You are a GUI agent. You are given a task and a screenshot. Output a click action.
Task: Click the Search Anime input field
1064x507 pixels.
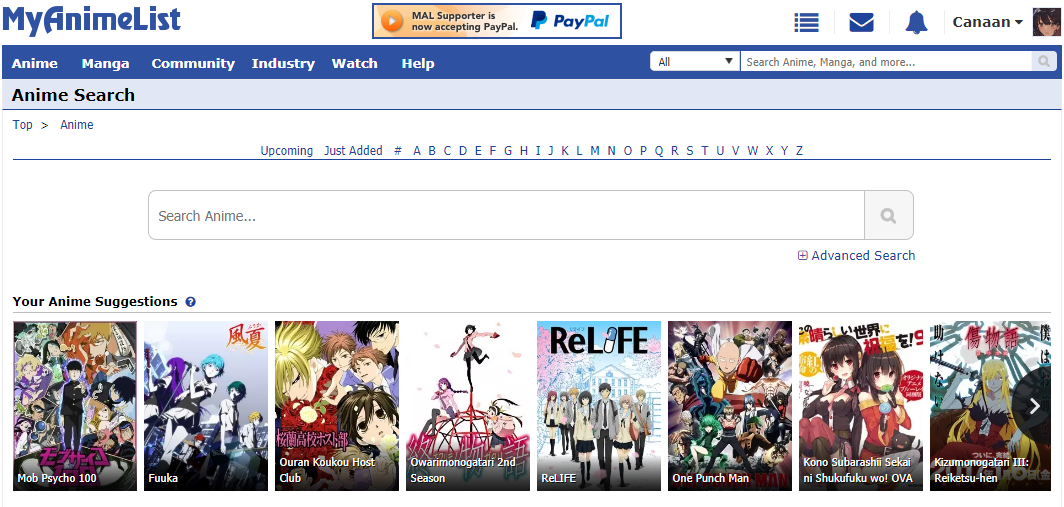506,215
